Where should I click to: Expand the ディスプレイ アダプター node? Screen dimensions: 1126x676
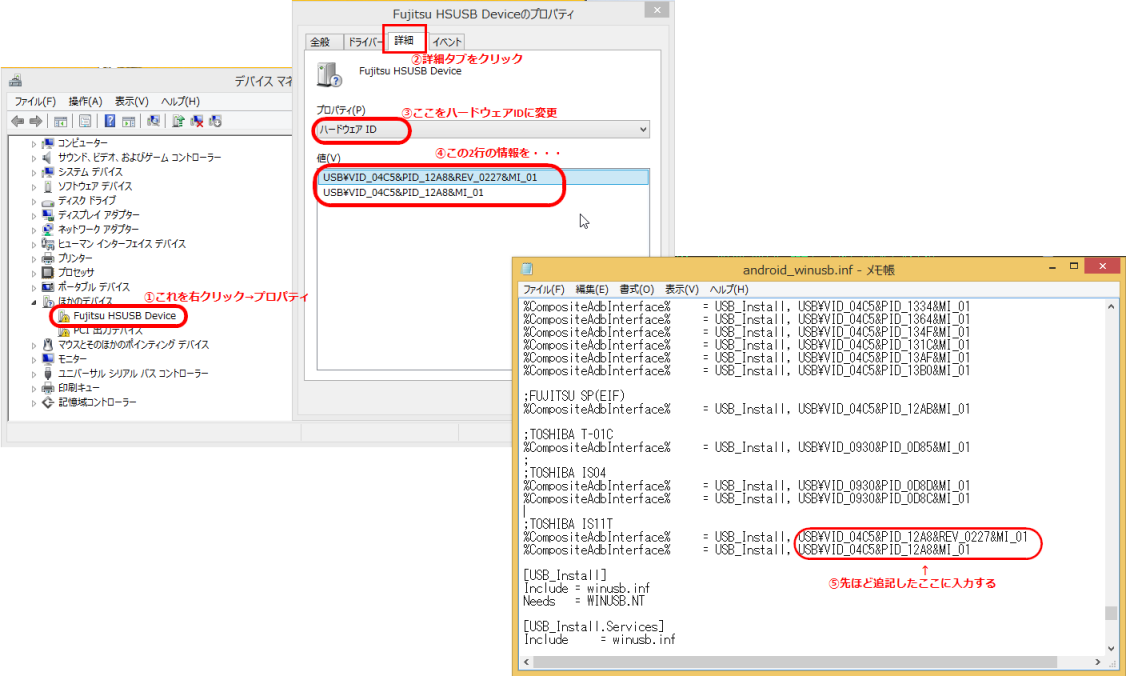click(34, 216)
